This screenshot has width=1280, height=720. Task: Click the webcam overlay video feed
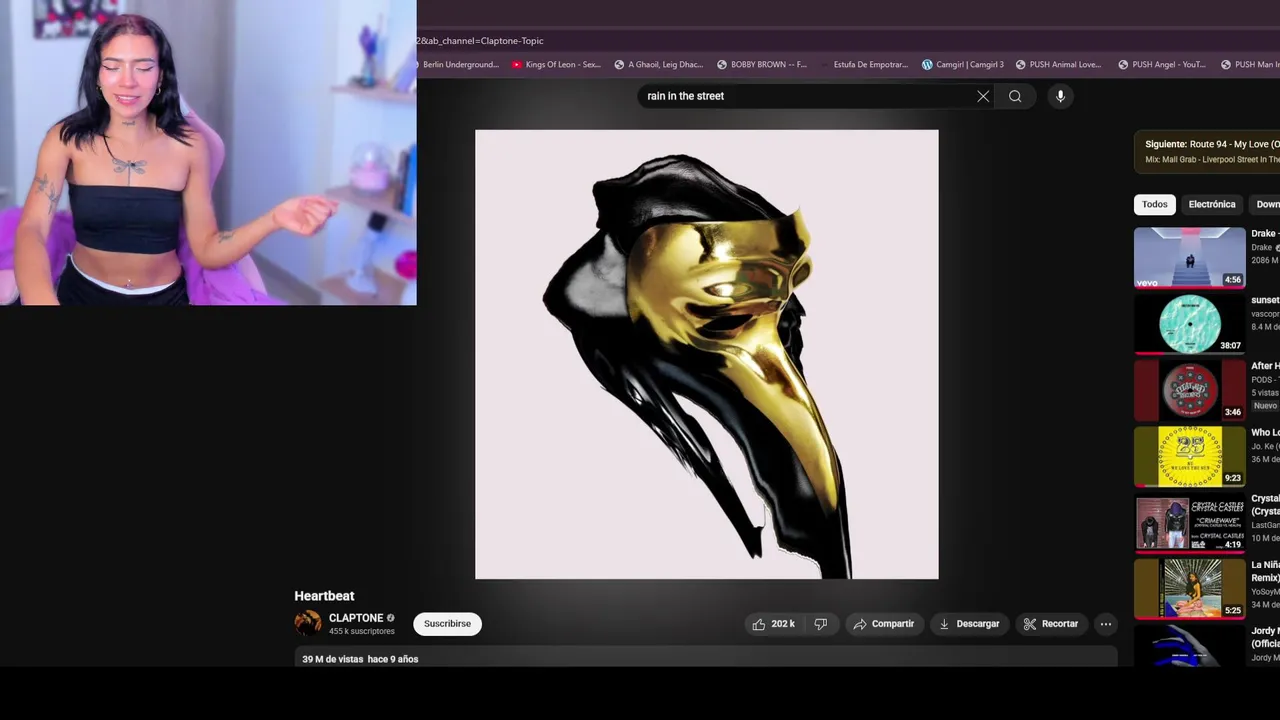[208, 152]
